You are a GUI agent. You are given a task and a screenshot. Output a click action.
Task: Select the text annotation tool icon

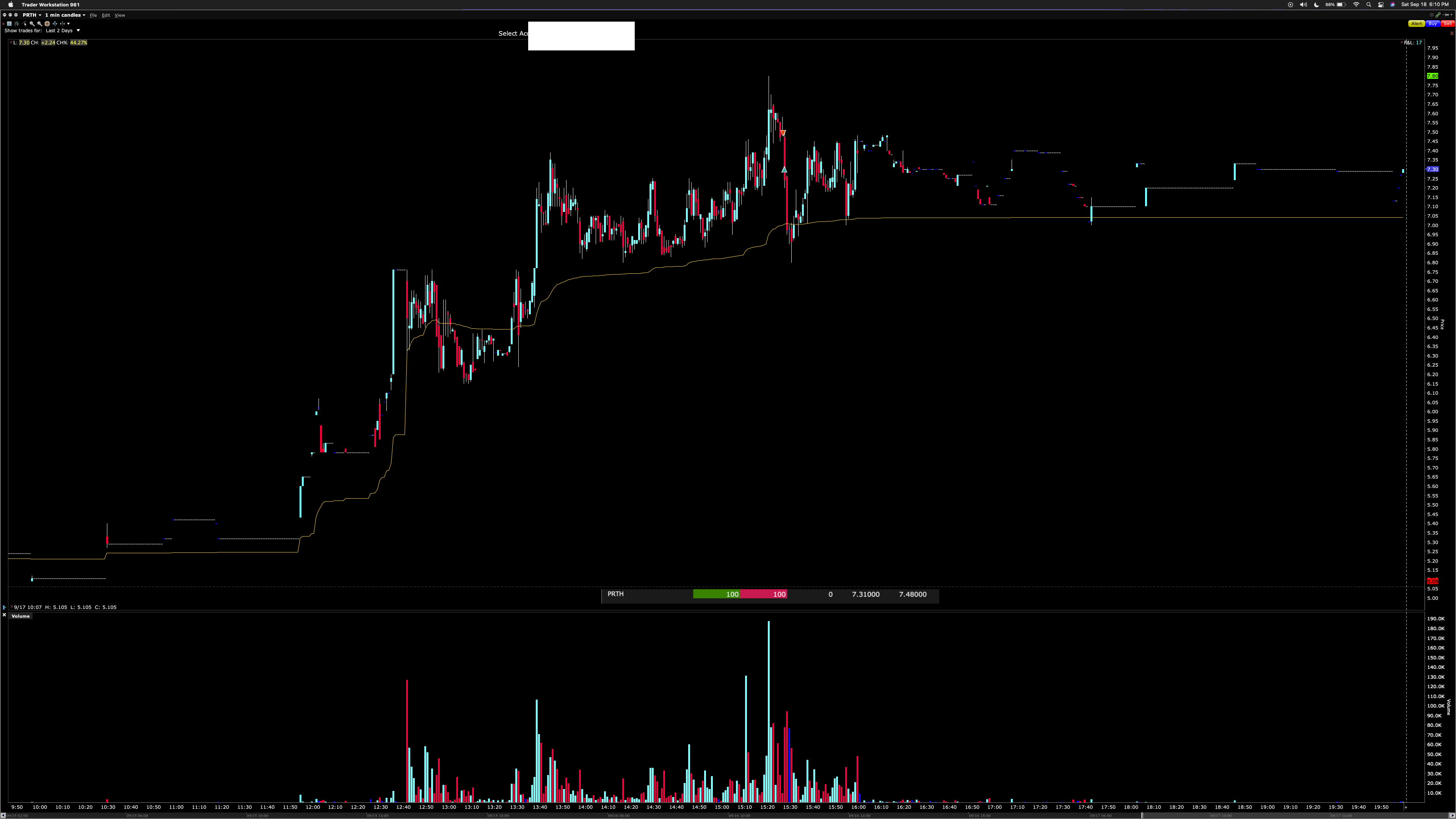pyautogui.click(x=9, y=24)
